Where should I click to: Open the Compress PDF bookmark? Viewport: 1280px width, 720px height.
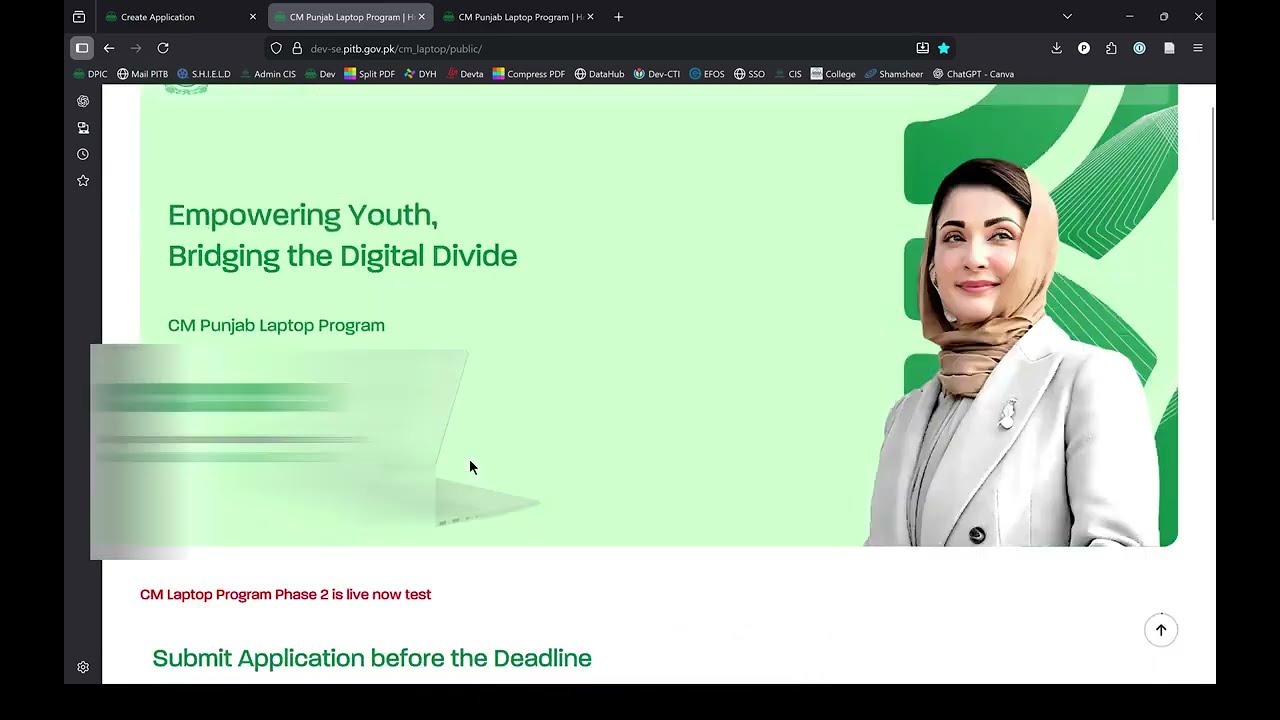[529, 74]
